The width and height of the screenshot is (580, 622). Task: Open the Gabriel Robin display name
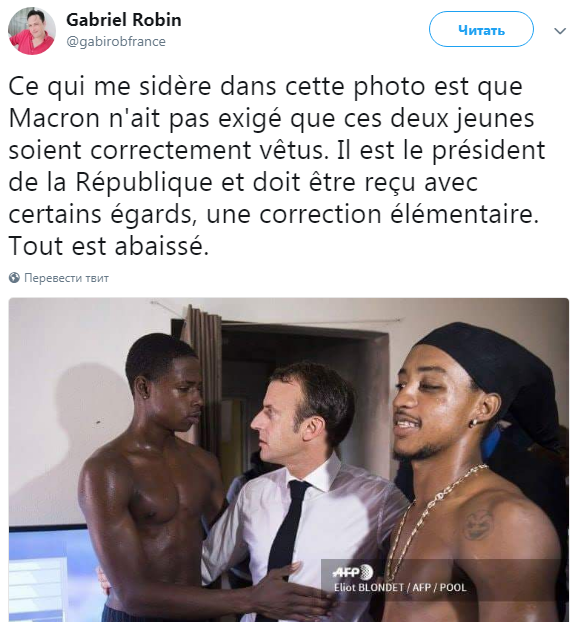(123, 20)
